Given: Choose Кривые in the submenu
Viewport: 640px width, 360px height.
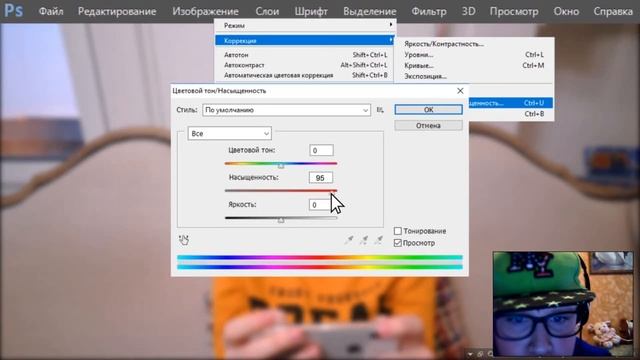Looking at the screenshot, I should pos(474,65).
